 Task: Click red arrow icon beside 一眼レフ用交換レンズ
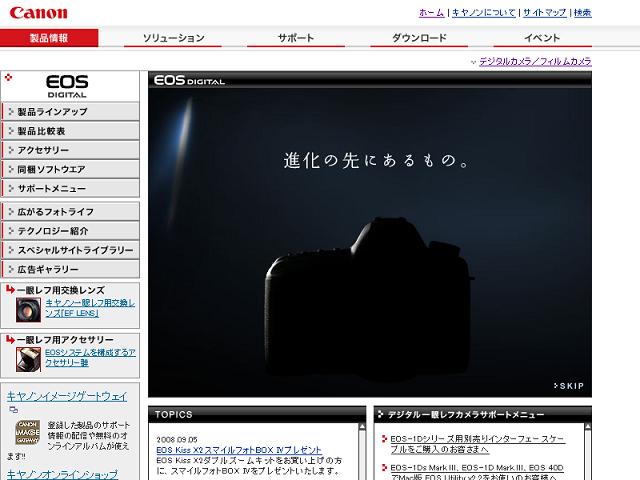10,290
